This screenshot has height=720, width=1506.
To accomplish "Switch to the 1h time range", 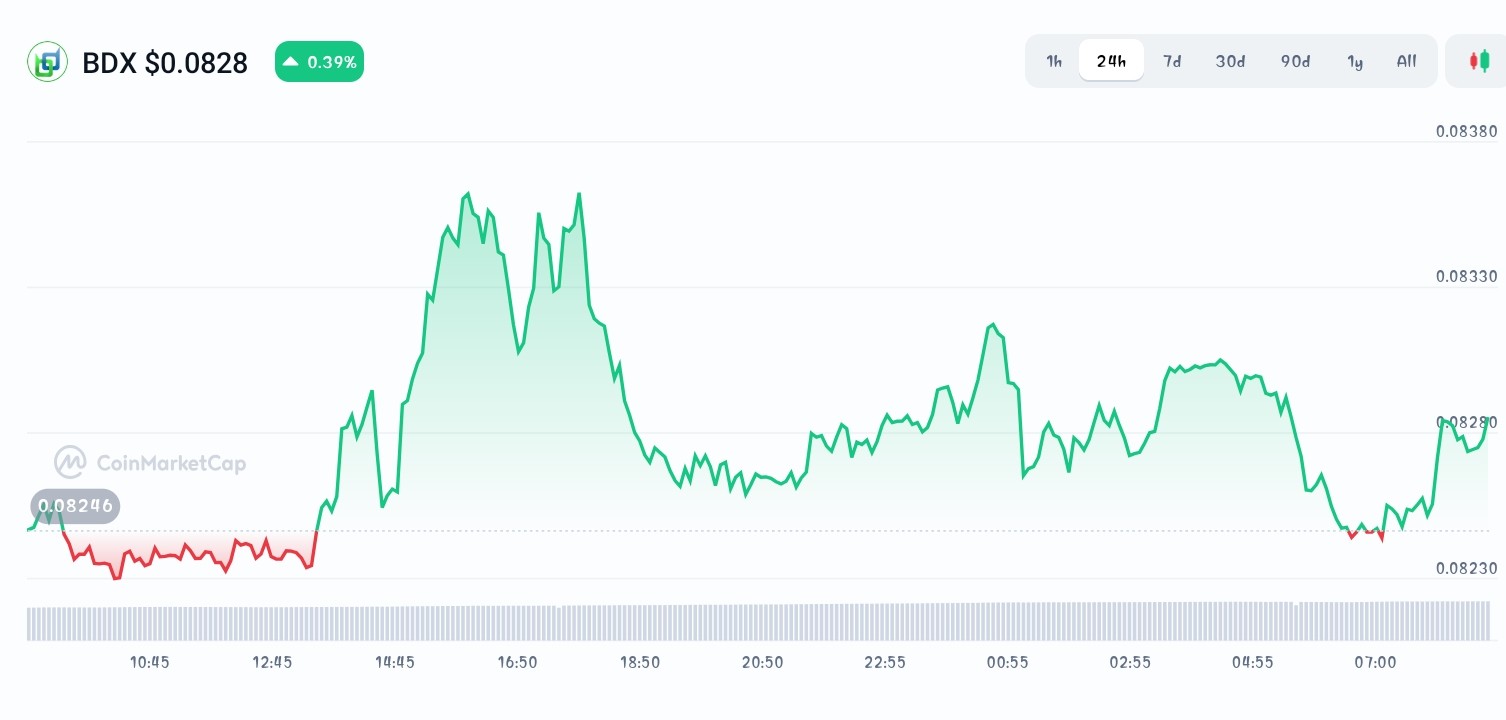I will 1053,61.
